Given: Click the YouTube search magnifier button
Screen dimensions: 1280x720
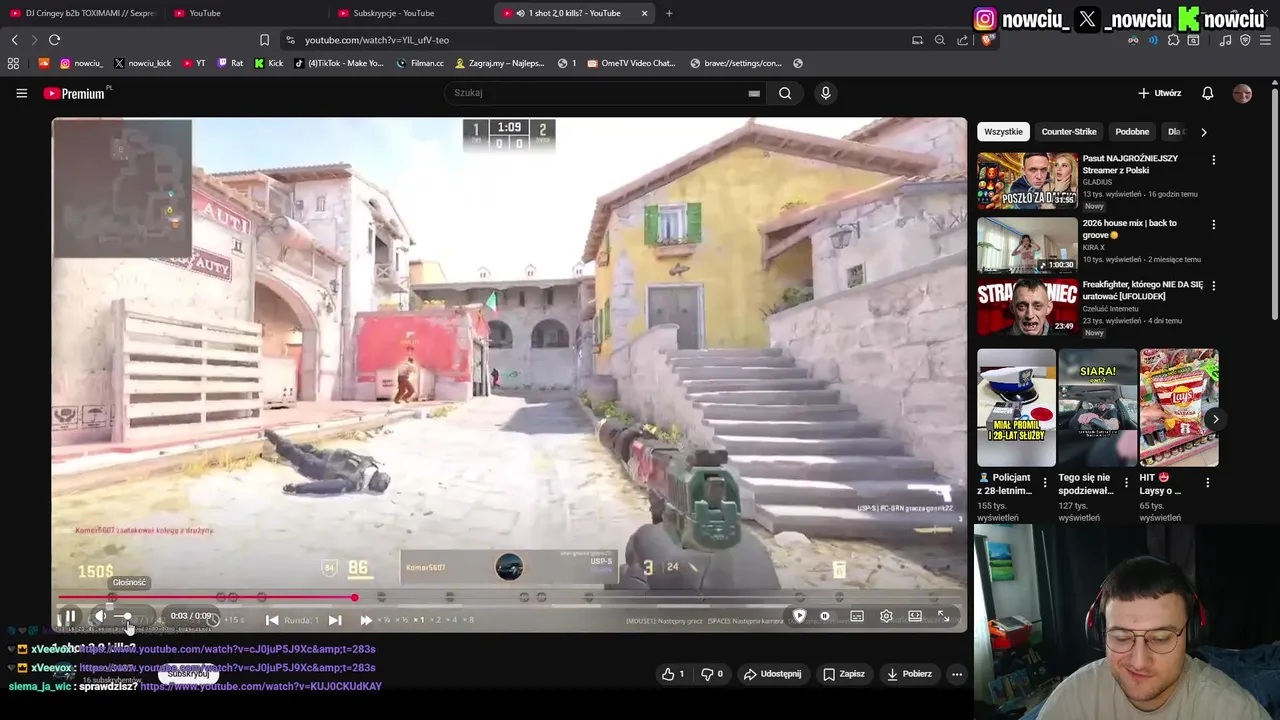Looking at the screenshot, I should [x=785, y=93].
